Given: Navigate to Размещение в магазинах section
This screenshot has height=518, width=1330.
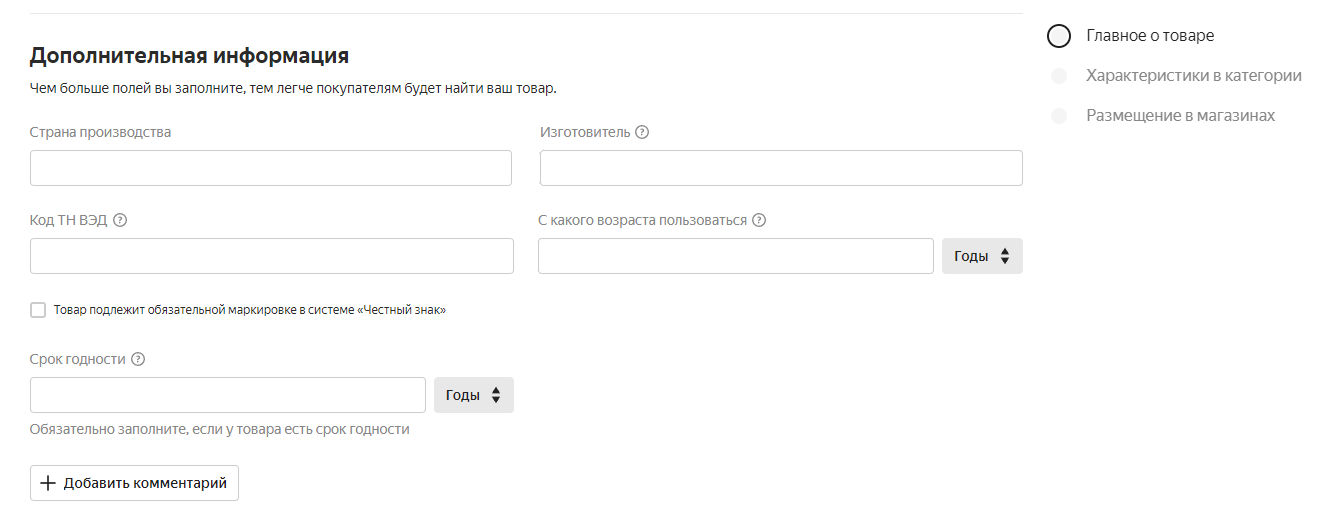Looking at the screenshot, I should (x=1181, y=116).
